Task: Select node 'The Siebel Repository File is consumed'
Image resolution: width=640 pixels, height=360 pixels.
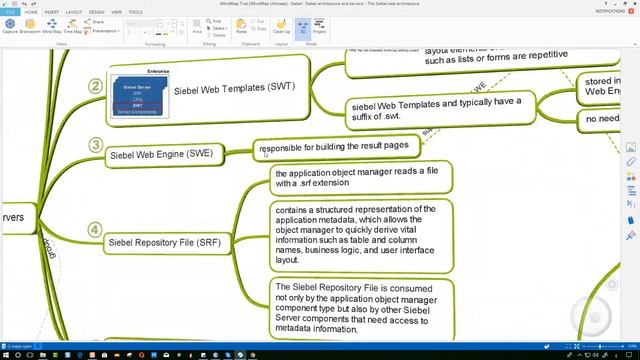Action: tap(362, 309)
